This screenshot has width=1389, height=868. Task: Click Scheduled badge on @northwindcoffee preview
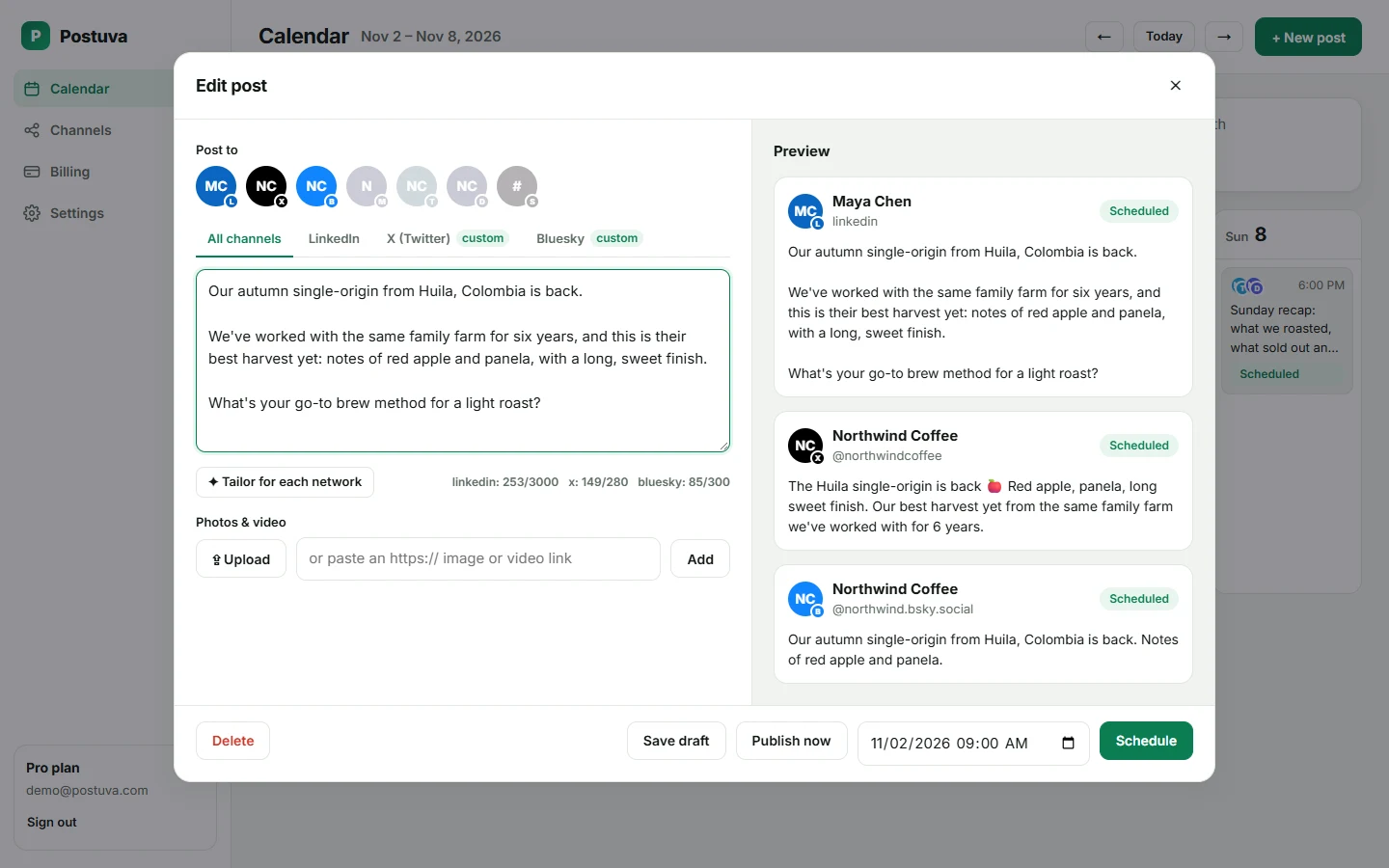pos(1139,446)
